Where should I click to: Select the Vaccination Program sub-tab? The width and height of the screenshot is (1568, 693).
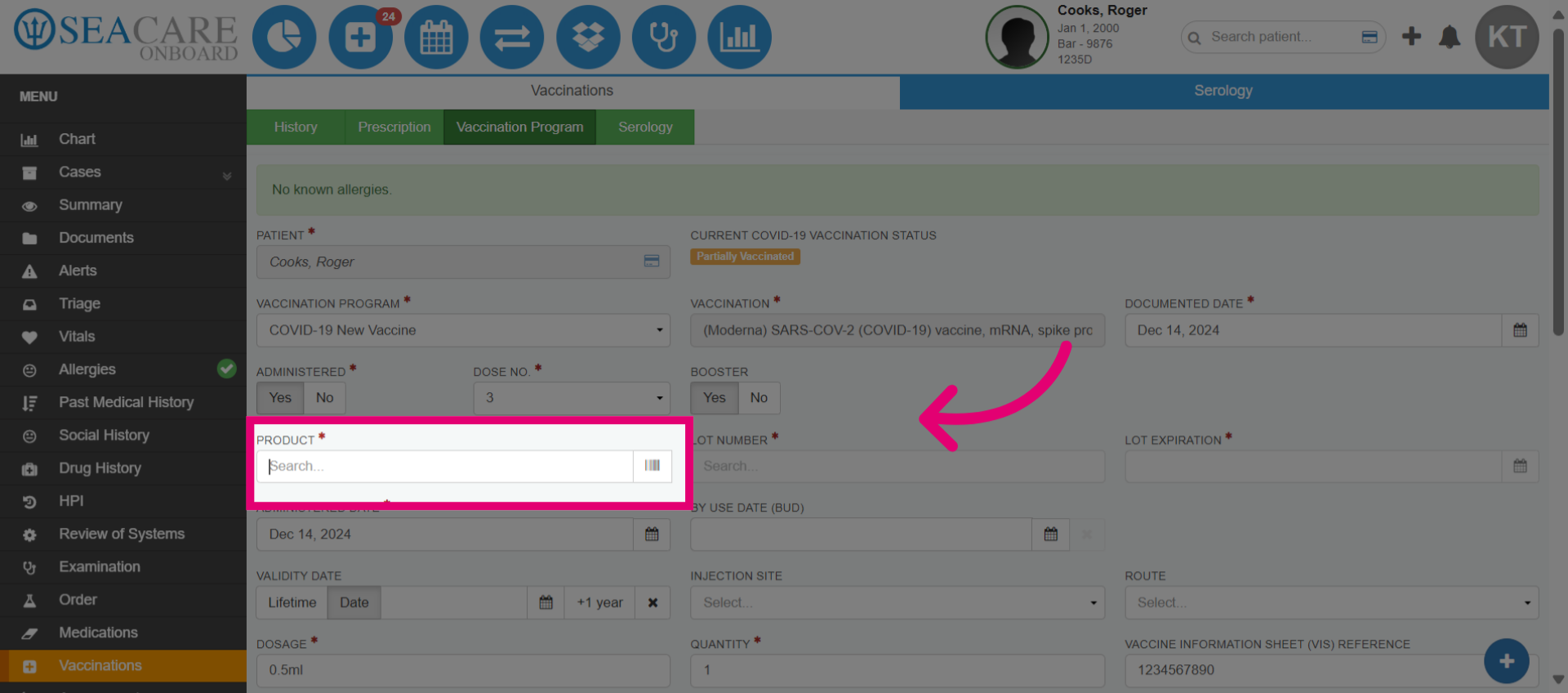[x=519, y=127]
